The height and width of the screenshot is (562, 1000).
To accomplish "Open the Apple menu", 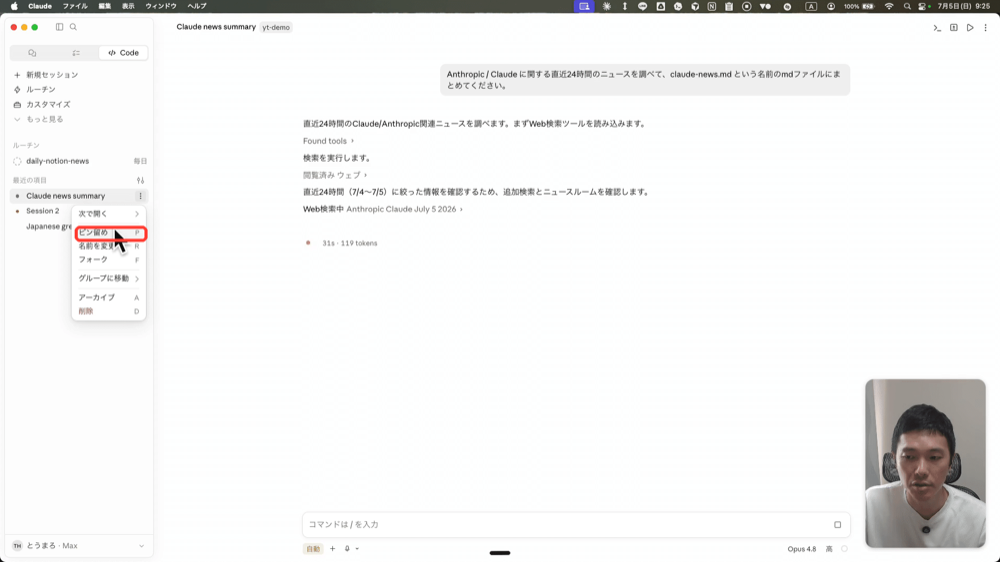I will (14, 6).
